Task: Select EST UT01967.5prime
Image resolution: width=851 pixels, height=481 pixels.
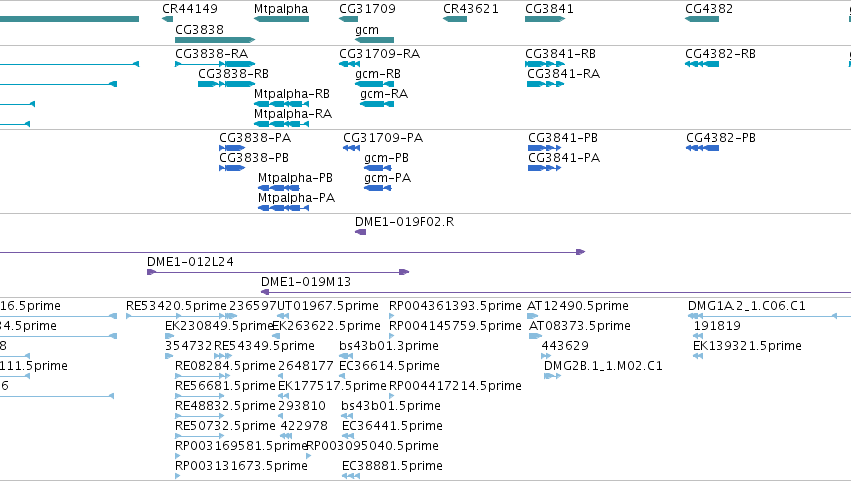Action: [x=328, y=306]
